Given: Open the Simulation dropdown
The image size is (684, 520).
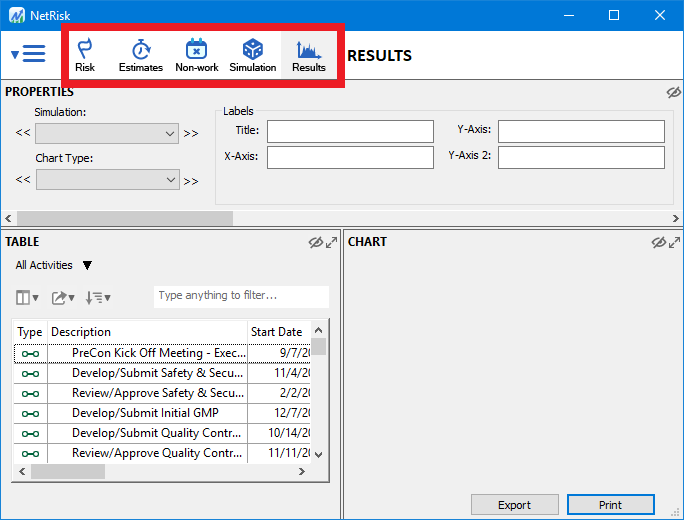Looking at the screenshot, I should pos(107,133).
